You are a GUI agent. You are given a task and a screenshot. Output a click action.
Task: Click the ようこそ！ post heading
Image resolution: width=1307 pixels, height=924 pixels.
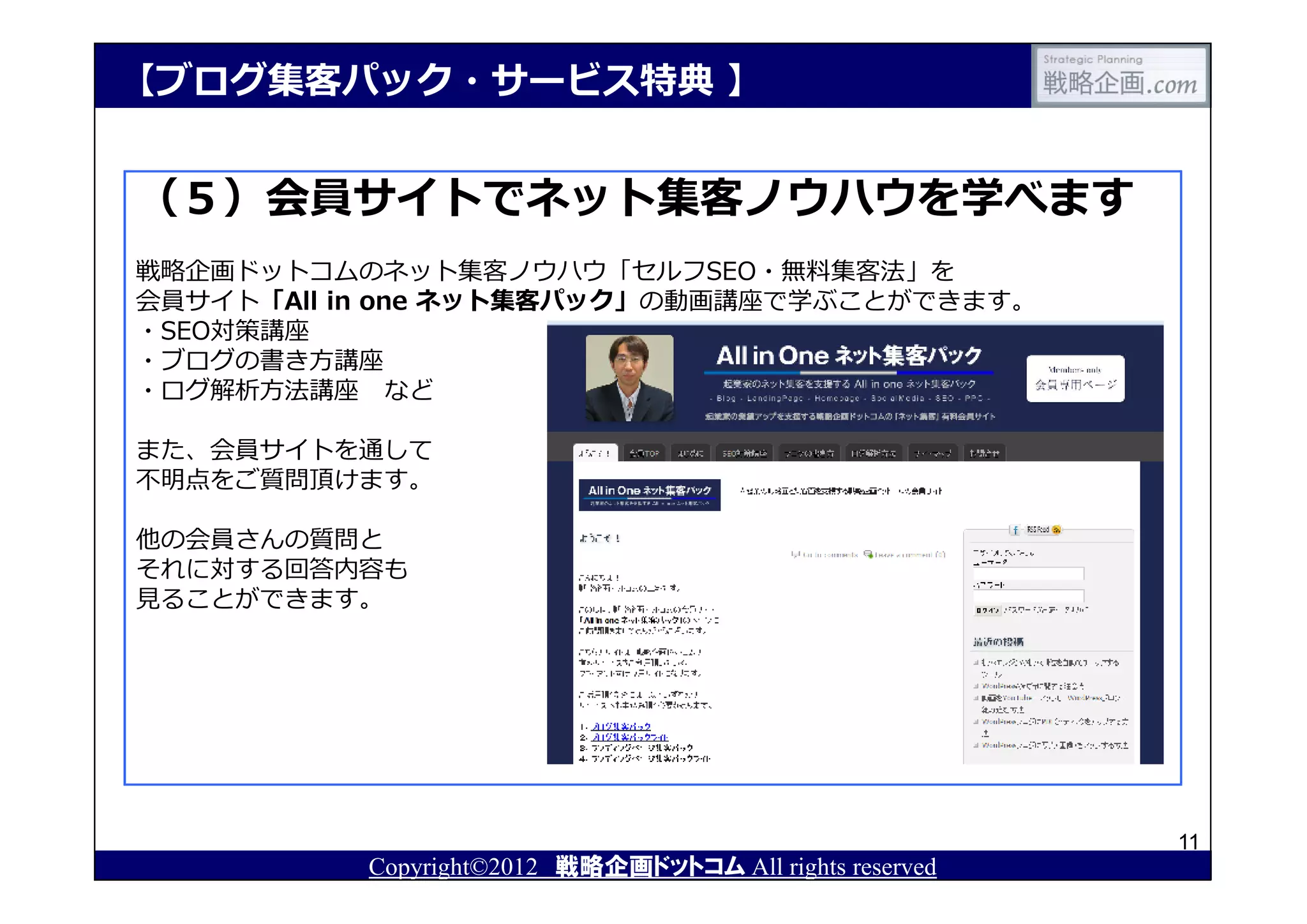pos(600,538)
